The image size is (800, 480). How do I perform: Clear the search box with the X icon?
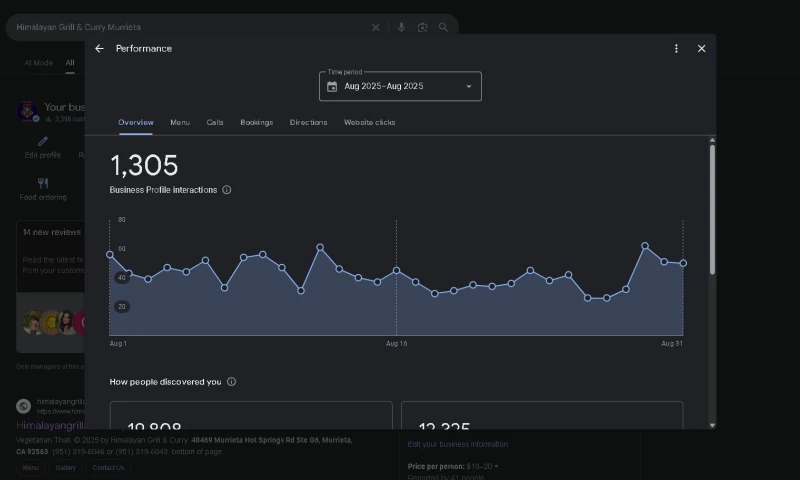tap(376, 28)
